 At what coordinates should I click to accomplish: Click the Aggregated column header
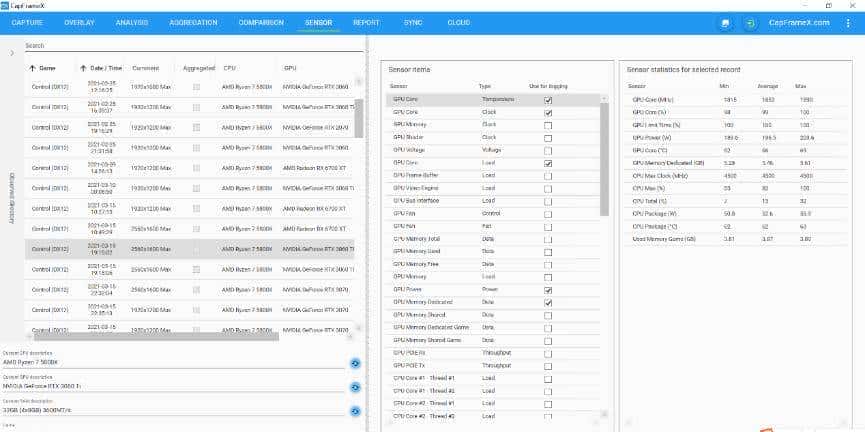(199, 68)
